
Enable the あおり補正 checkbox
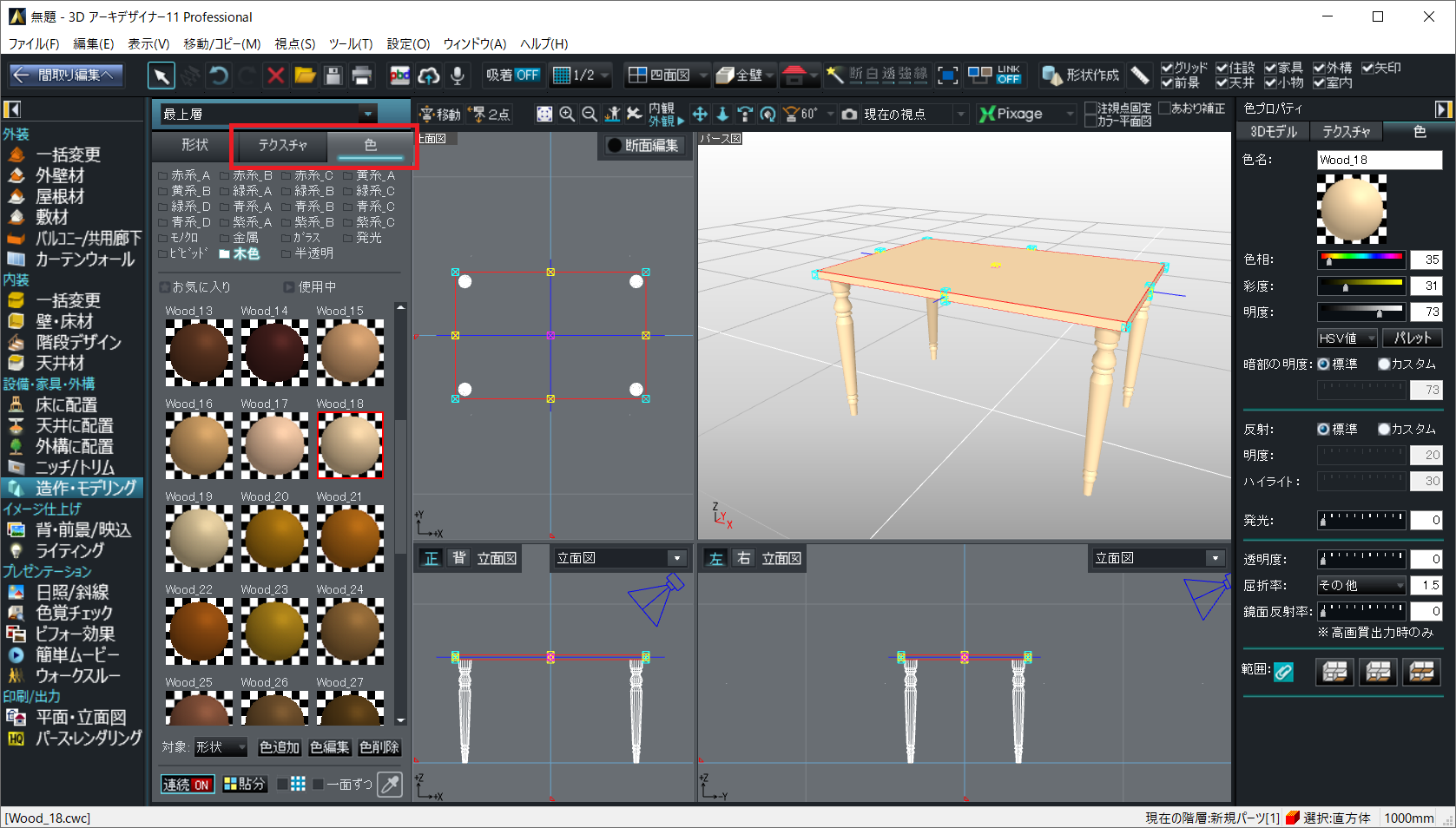1165,108
